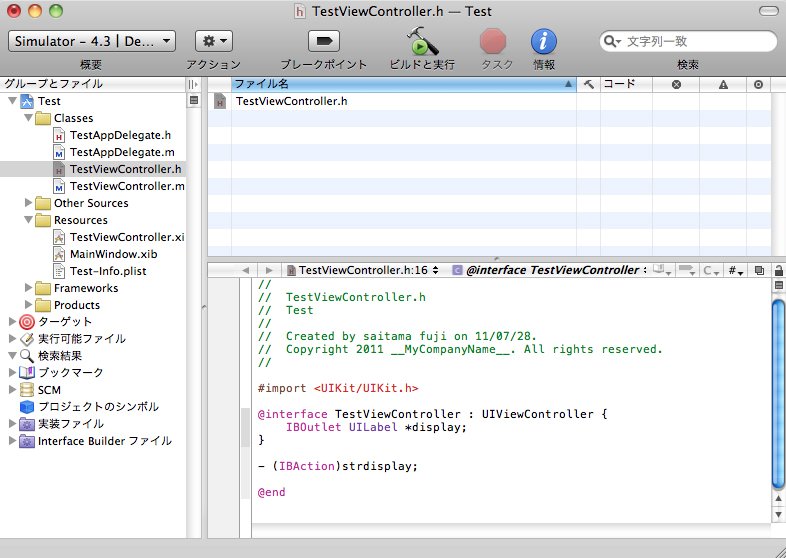Open the @interface TestViewController function popup
The image size is (786, 558).
pyautogui.click(x=550, y=270)
